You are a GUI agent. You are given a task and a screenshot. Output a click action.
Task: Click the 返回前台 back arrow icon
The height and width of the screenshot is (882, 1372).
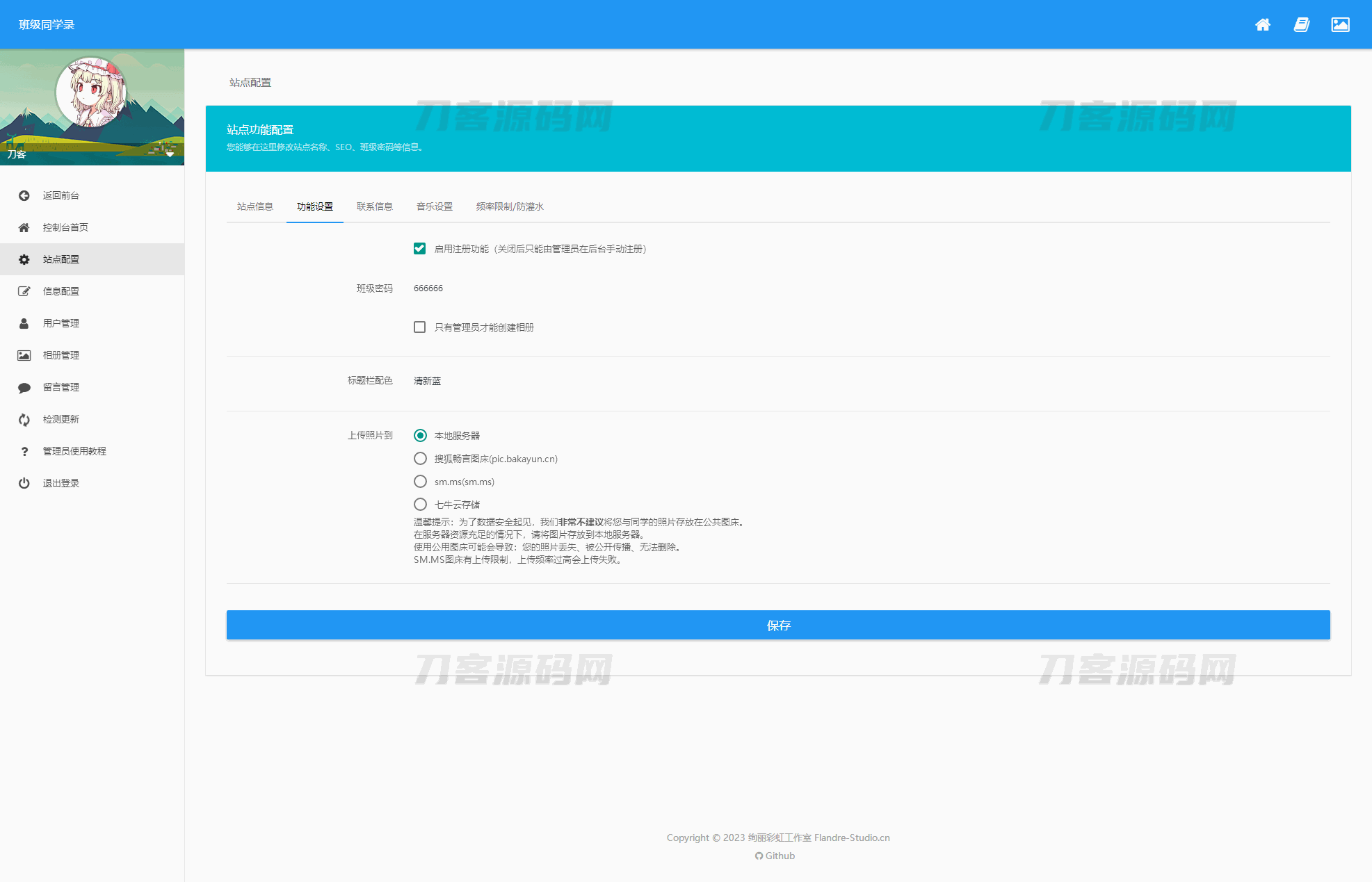pos(24,195)
